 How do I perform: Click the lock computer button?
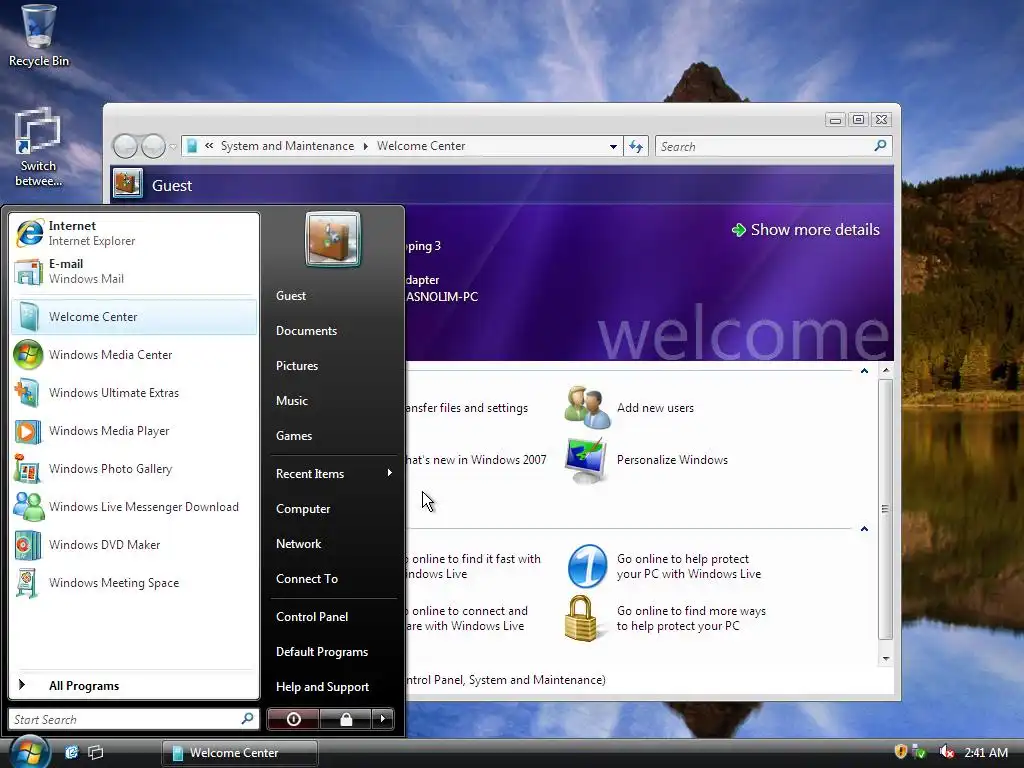click(345, 719)
